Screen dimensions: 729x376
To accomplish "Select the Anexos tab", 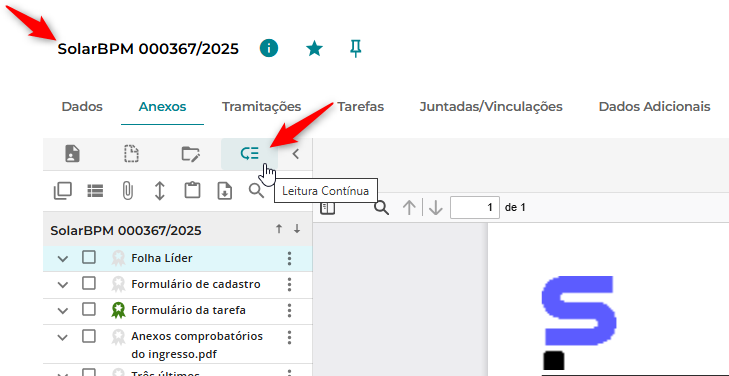I will 162,106.
